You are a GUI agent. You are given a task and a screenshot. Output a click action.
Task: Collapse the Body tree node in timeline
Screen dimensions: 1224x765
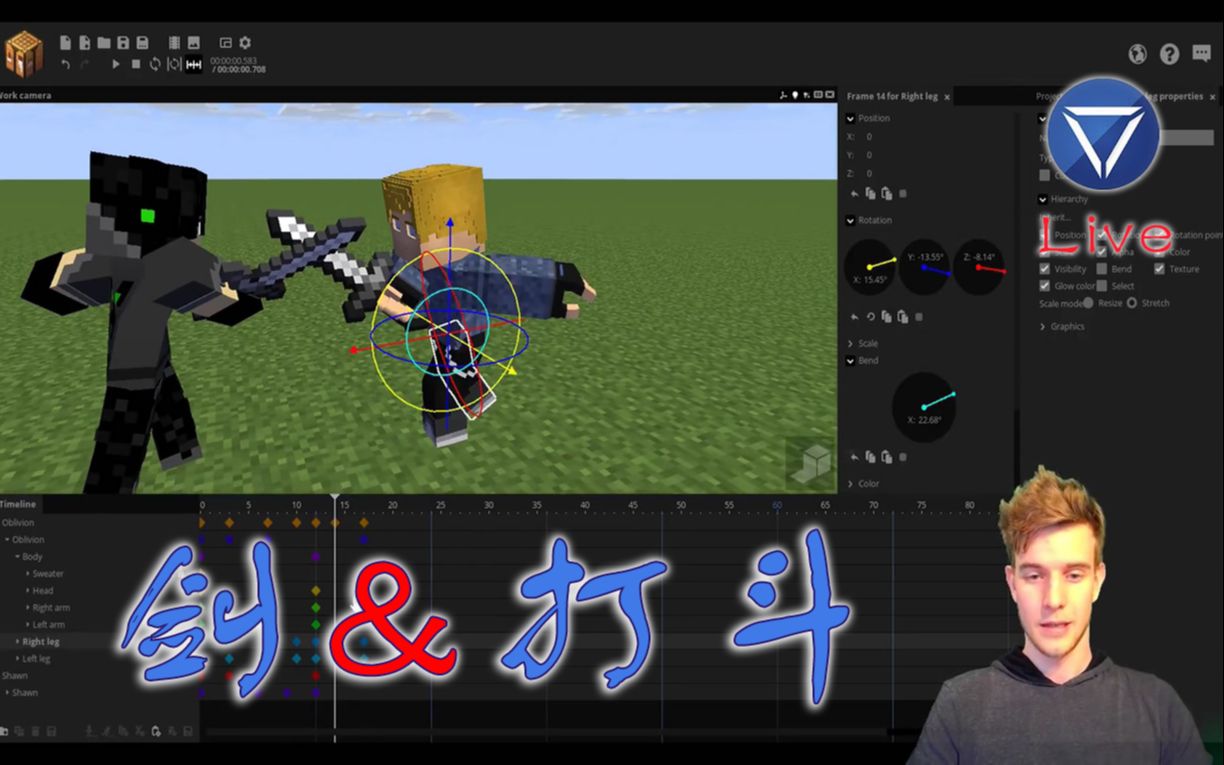(17, 556)
